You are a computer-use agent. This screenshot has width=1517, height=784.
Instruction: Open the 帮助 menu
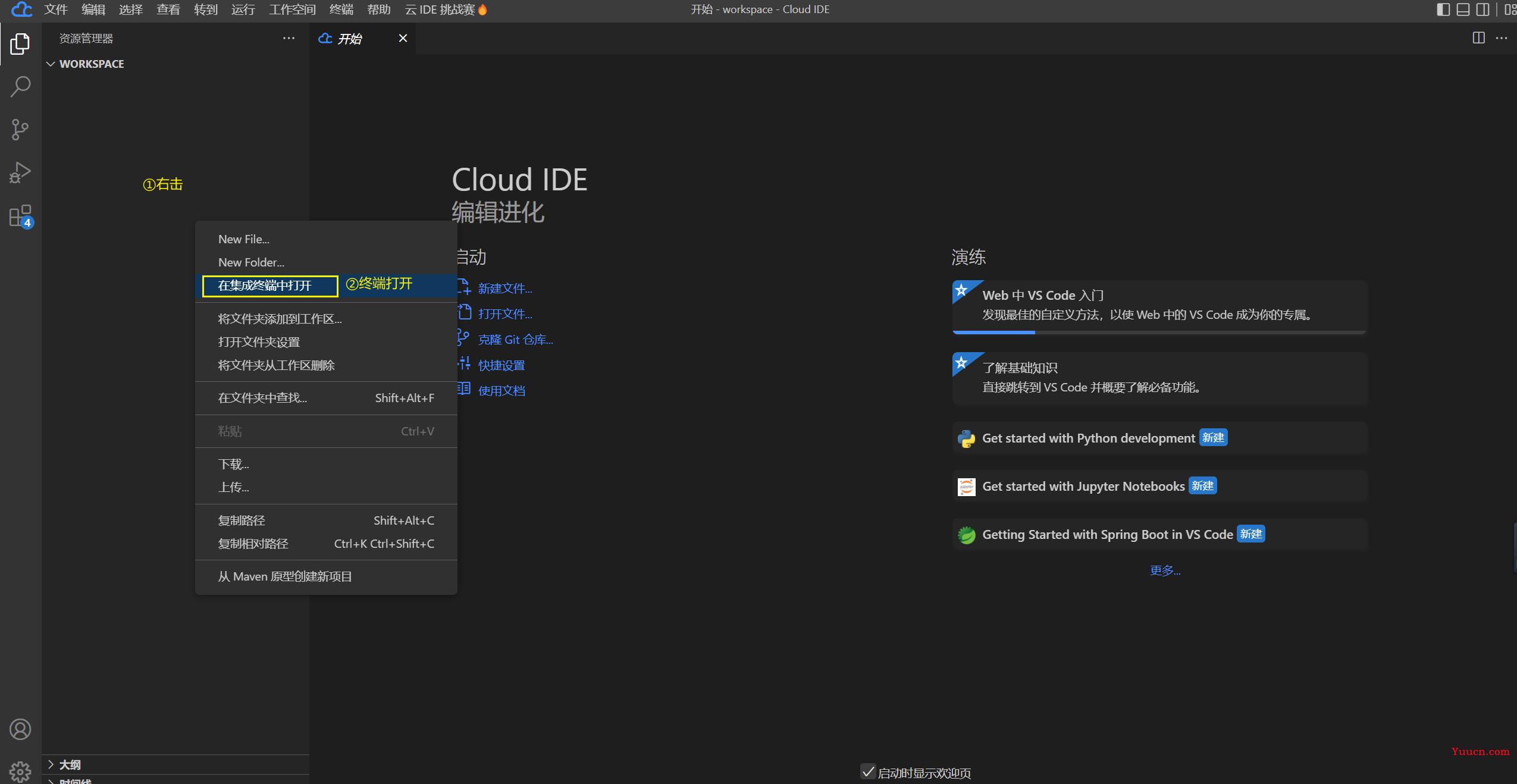(379, 10)
